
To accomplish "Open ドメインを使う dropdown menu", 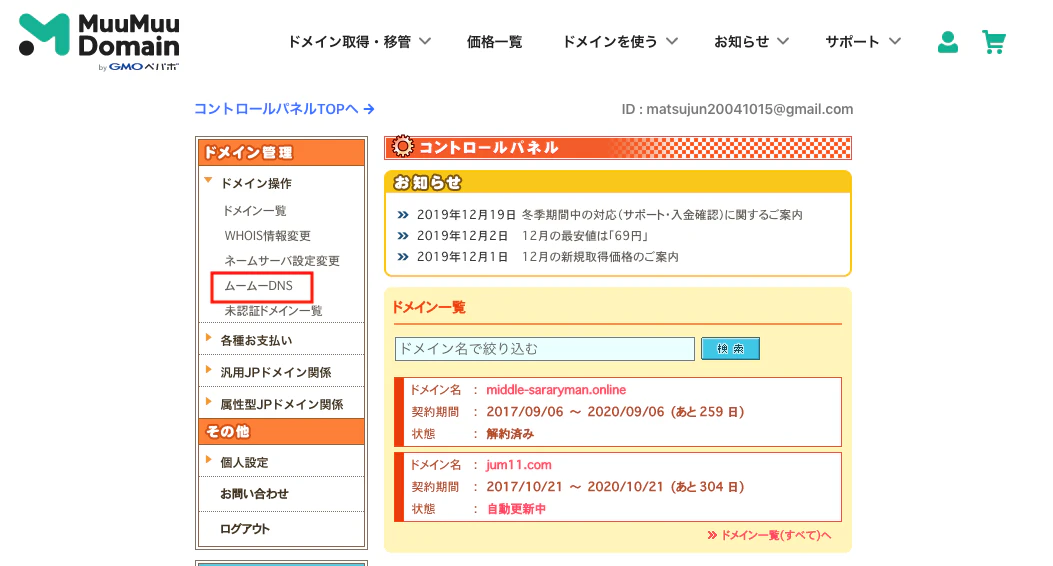I will point(620,42).
